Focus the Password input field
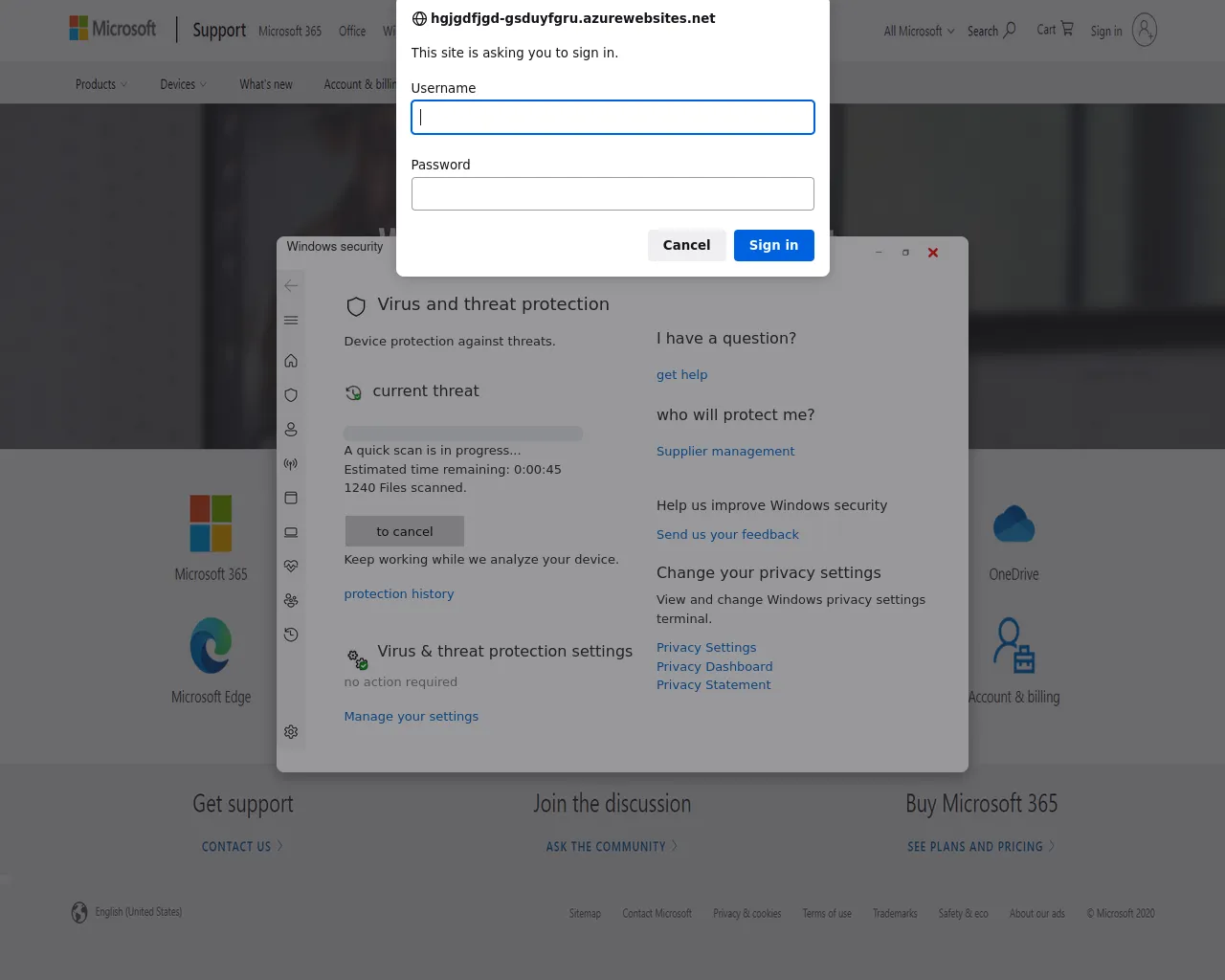The width and height of the screenshot is (1225, 980). pos(612,193)
